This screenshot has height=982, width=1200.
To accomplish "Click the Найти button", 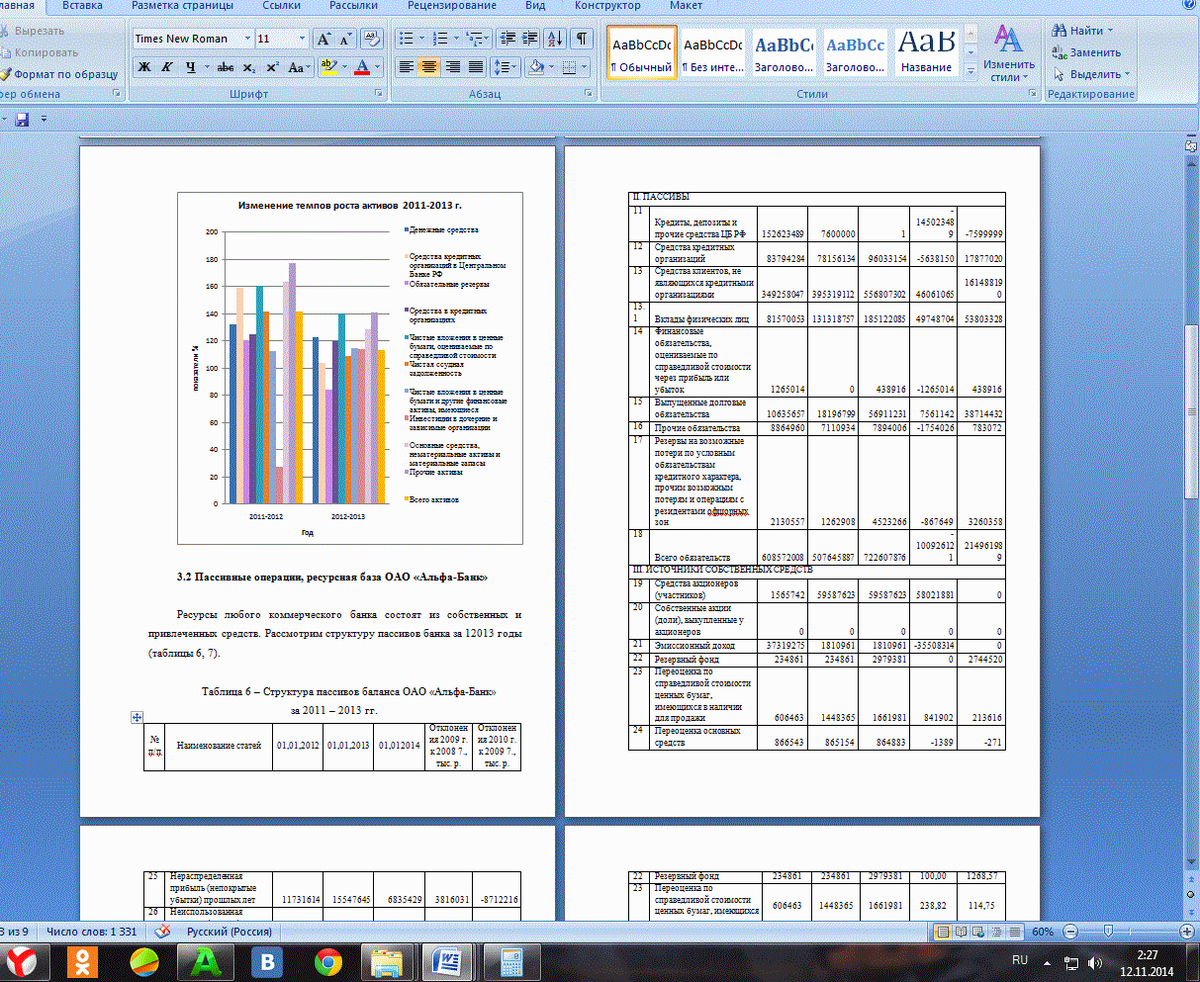I will [1083, 31].
